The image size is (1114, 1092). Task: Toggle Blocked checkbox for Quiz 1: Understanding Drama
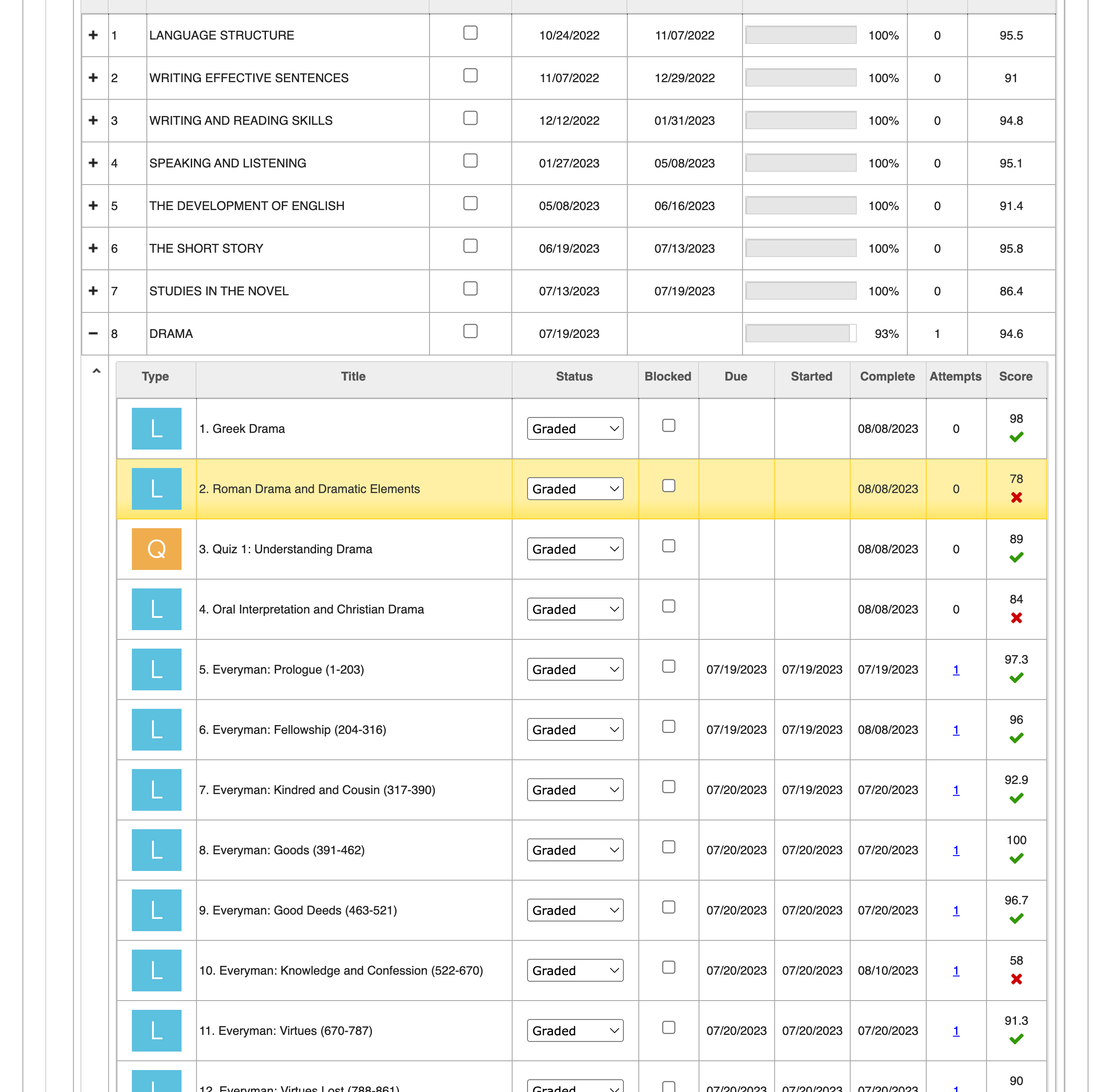click(x=668, y=545)
